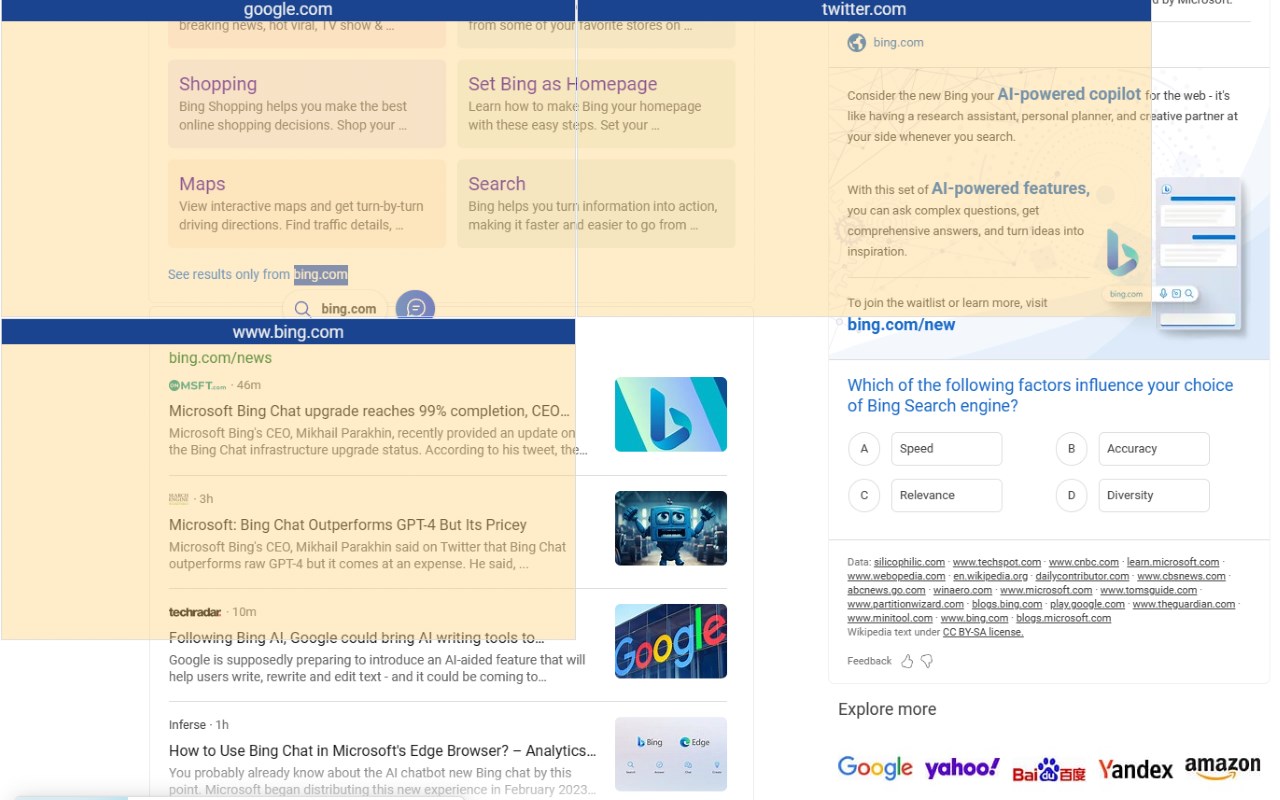Select the letter A option circle
The height and width of the screenshot is (800, 1280).
864,449
